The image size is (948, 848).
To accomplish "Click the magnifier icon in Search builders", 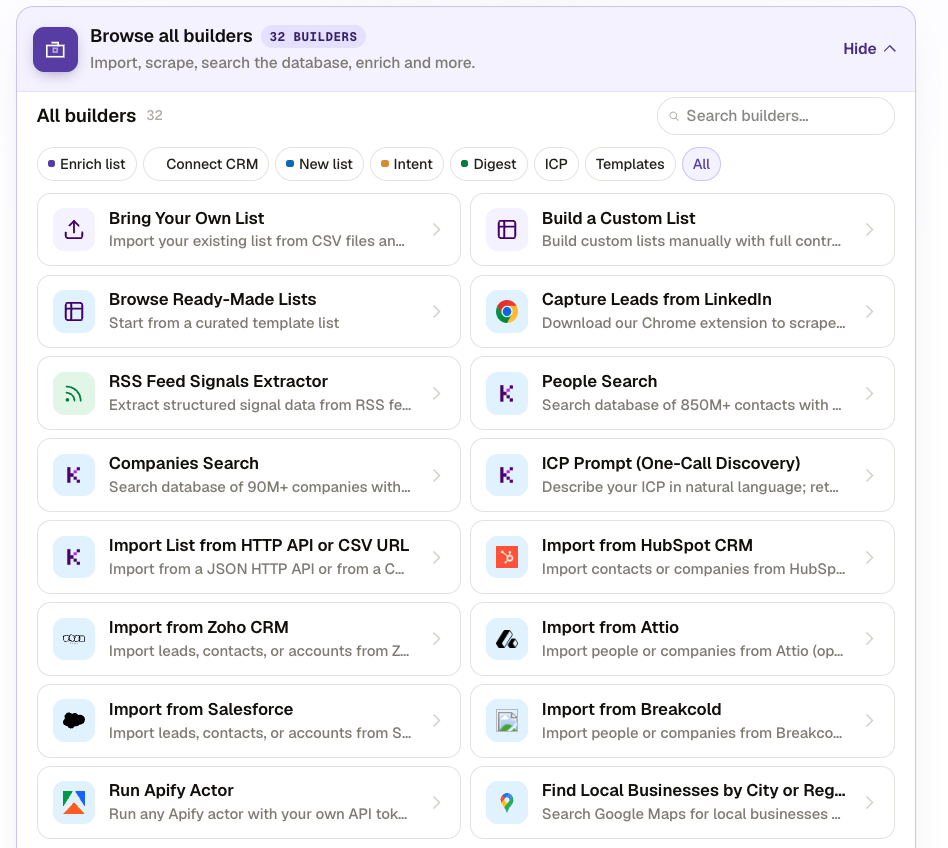I will [674, 116].
